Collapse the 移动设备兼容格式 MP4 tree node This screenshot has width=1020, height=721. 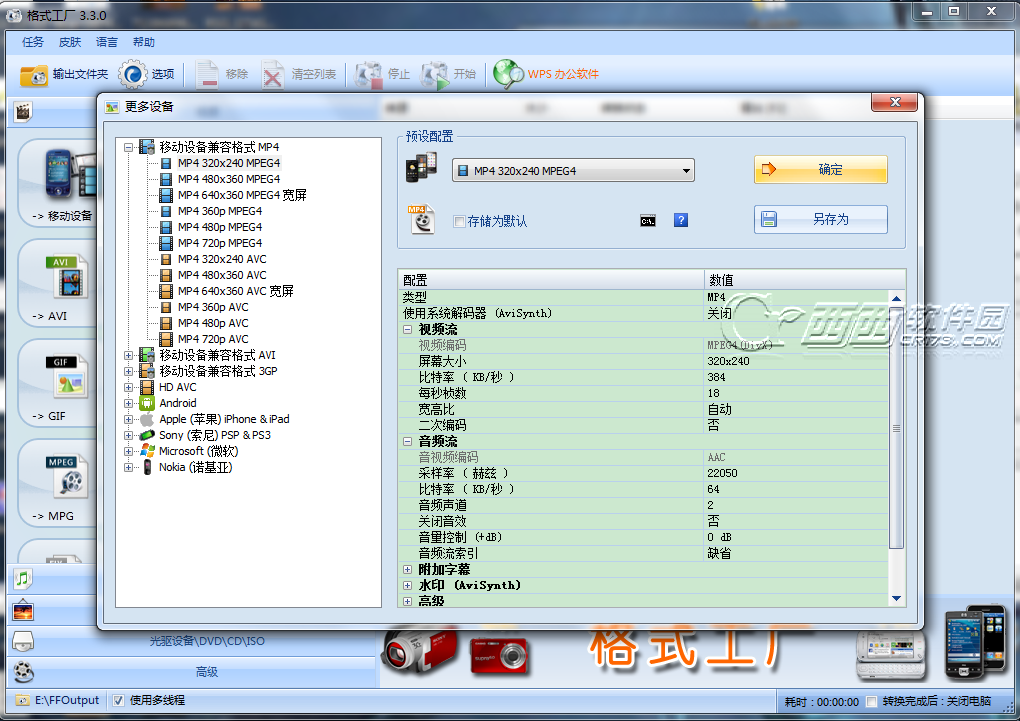point(128,148)
